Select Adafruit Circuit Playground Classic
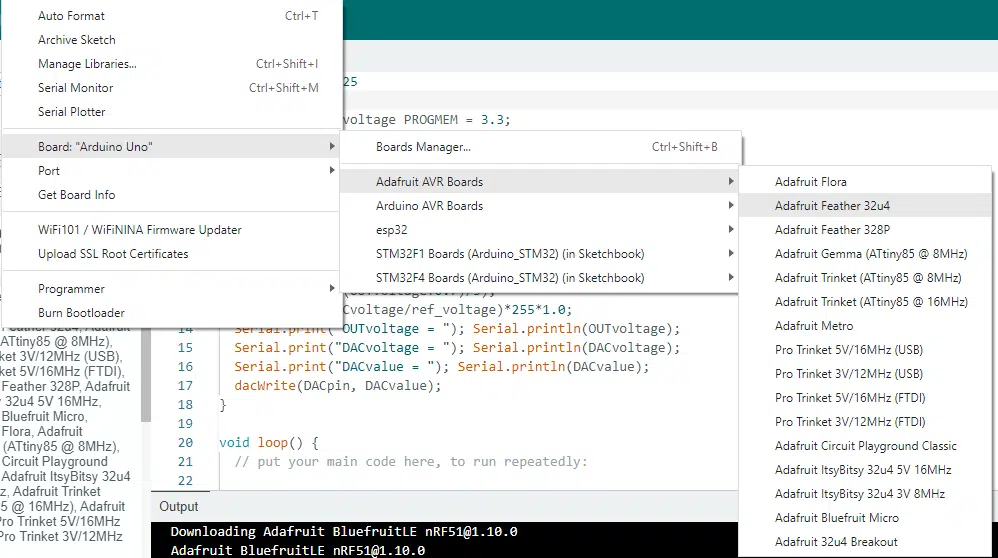998x558 pixels. [866, 446]
